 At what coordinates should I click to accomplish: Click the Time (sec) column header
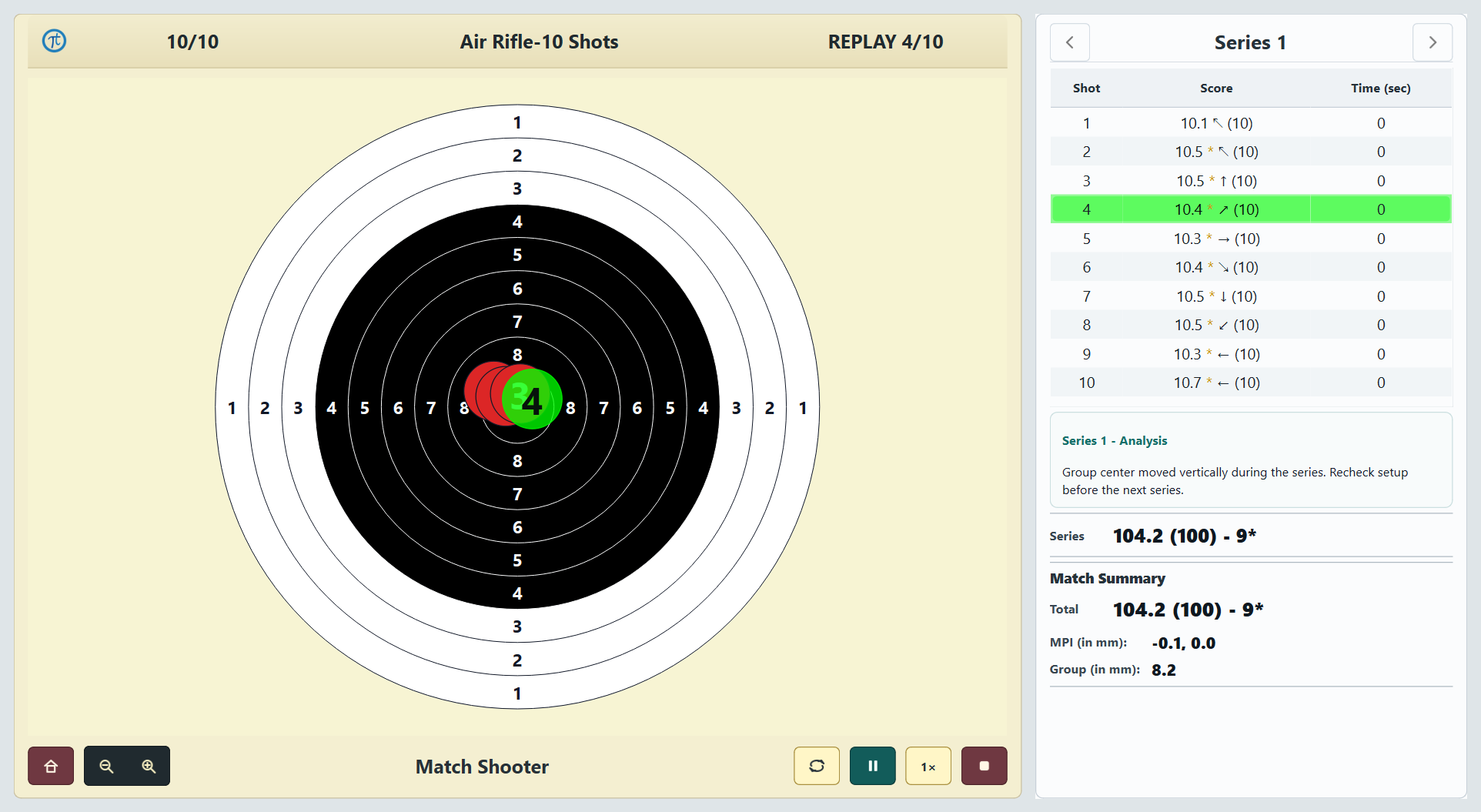point(1381,89)
